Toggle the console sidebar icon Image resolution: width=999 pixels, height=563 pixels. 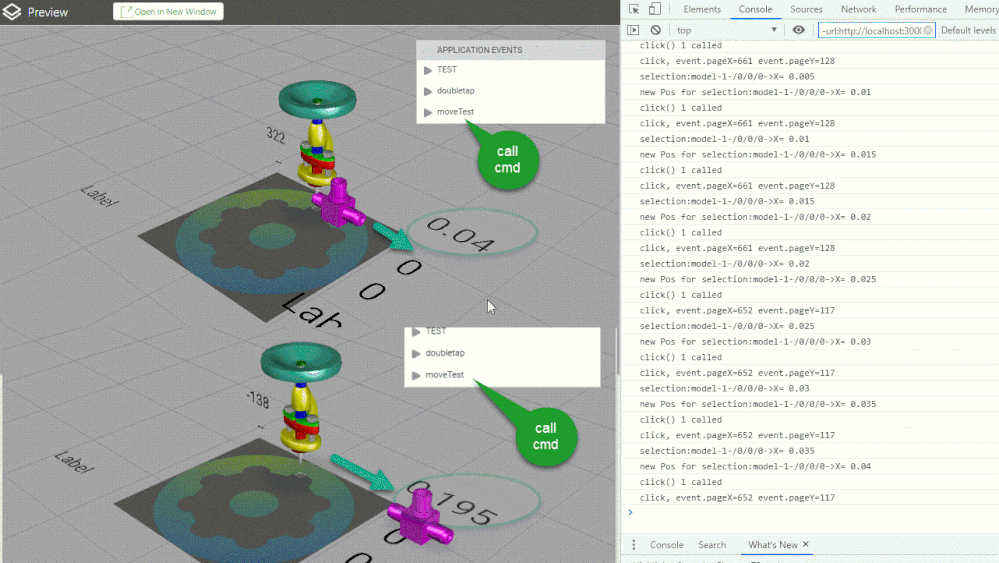pos(633,30)
